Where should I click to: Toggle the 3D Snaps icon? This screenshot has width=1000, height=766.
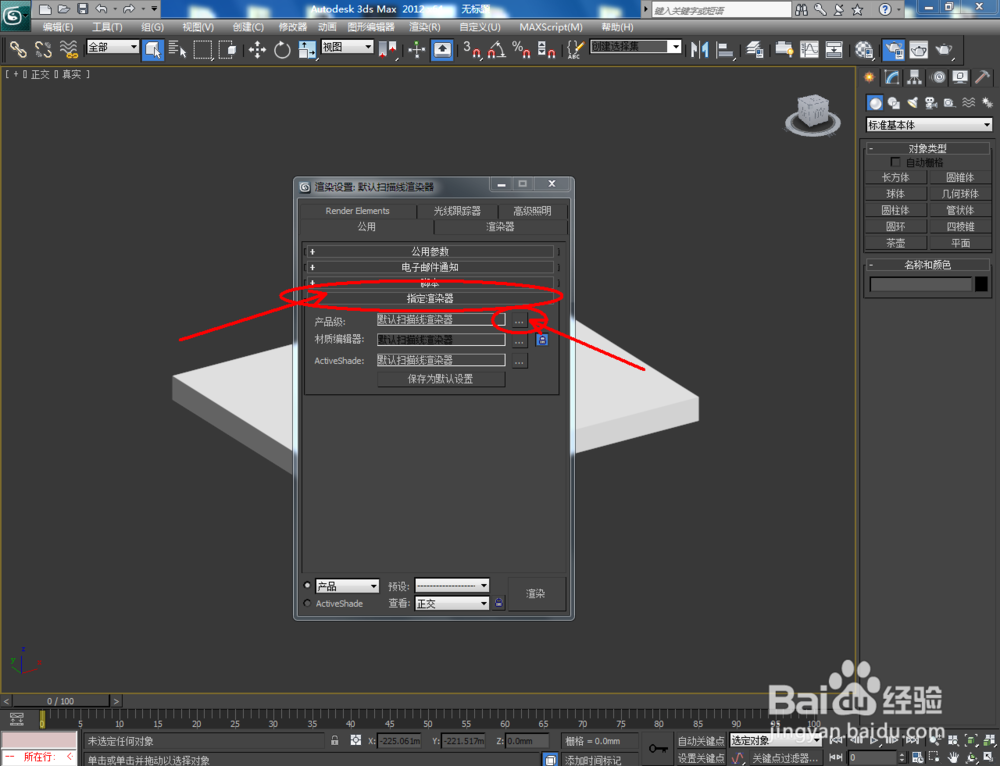click(472, 49)
